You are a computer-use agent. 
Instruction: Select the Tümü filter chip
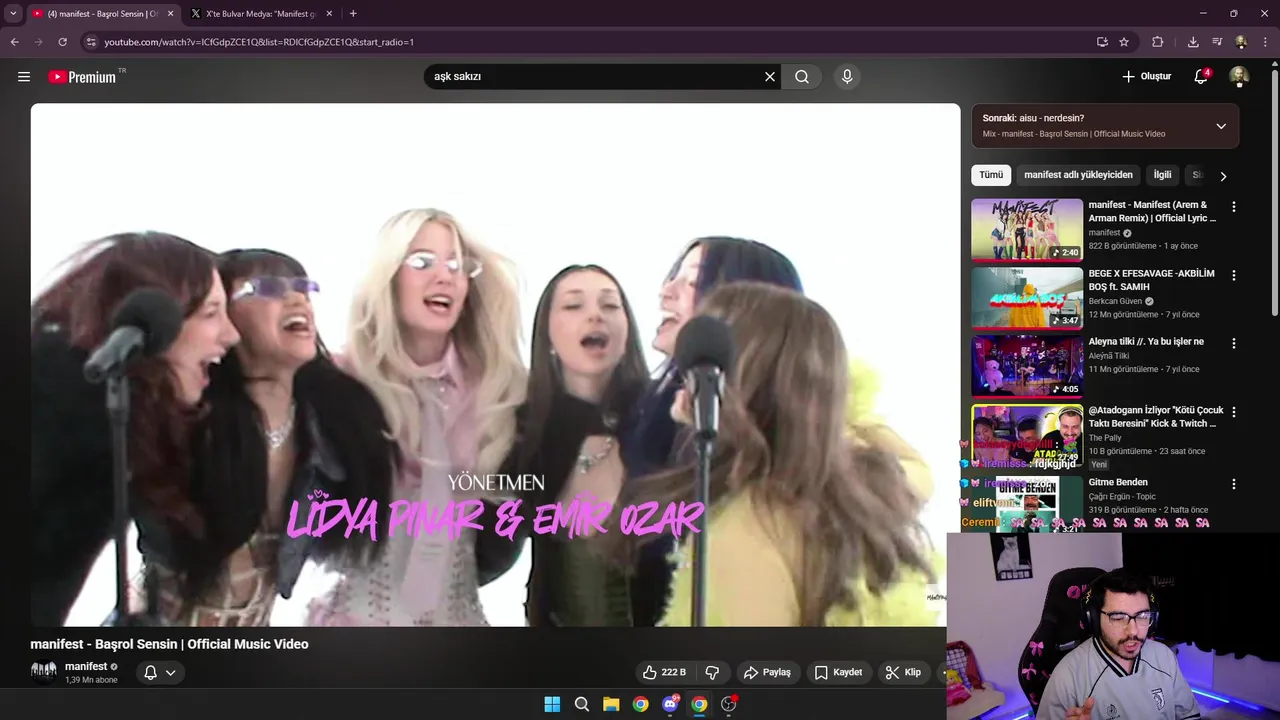(x=991, y=175)
